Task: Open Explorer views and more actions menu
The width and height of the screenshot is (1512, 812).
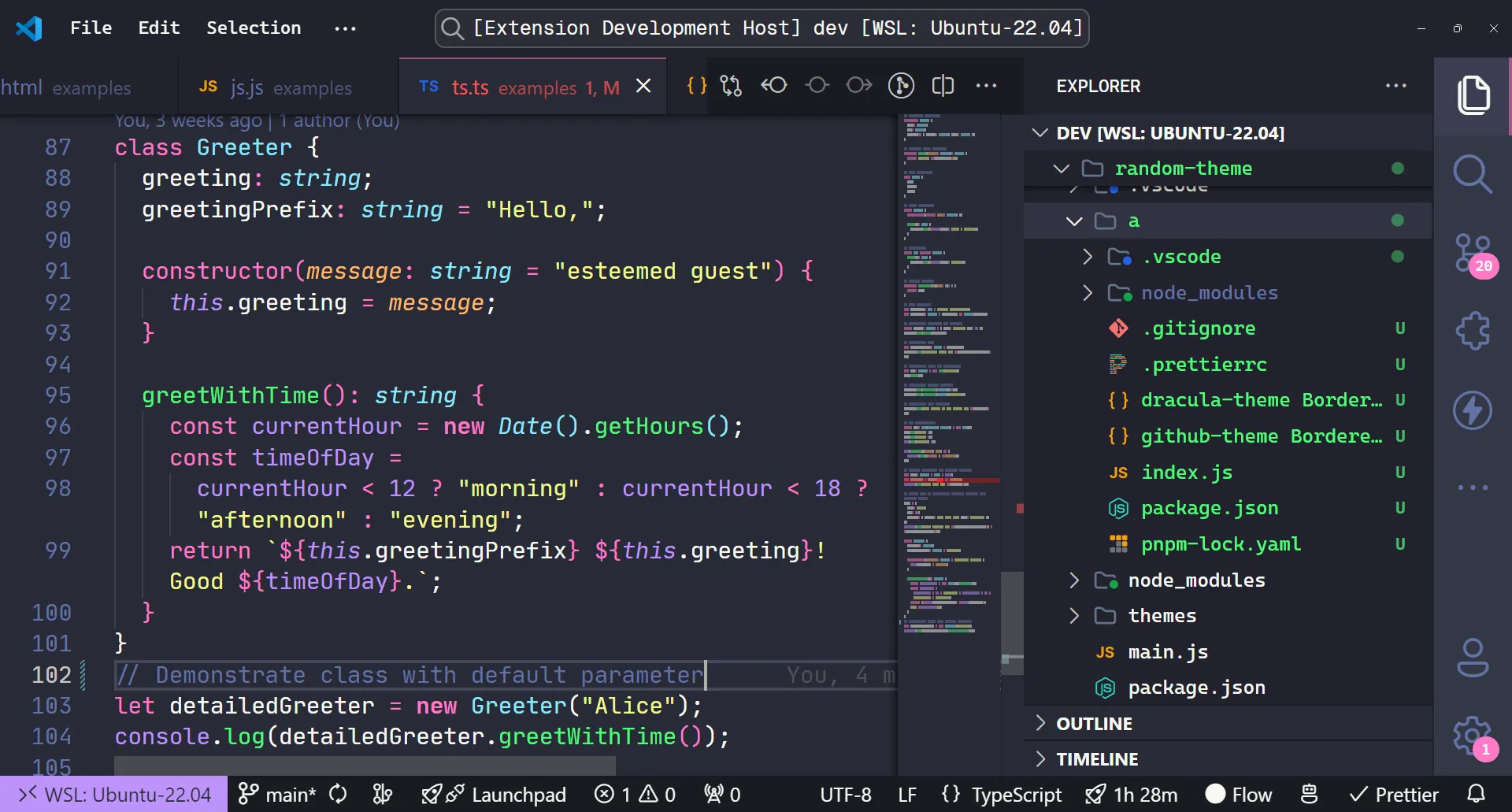Action: (1396, 86)
